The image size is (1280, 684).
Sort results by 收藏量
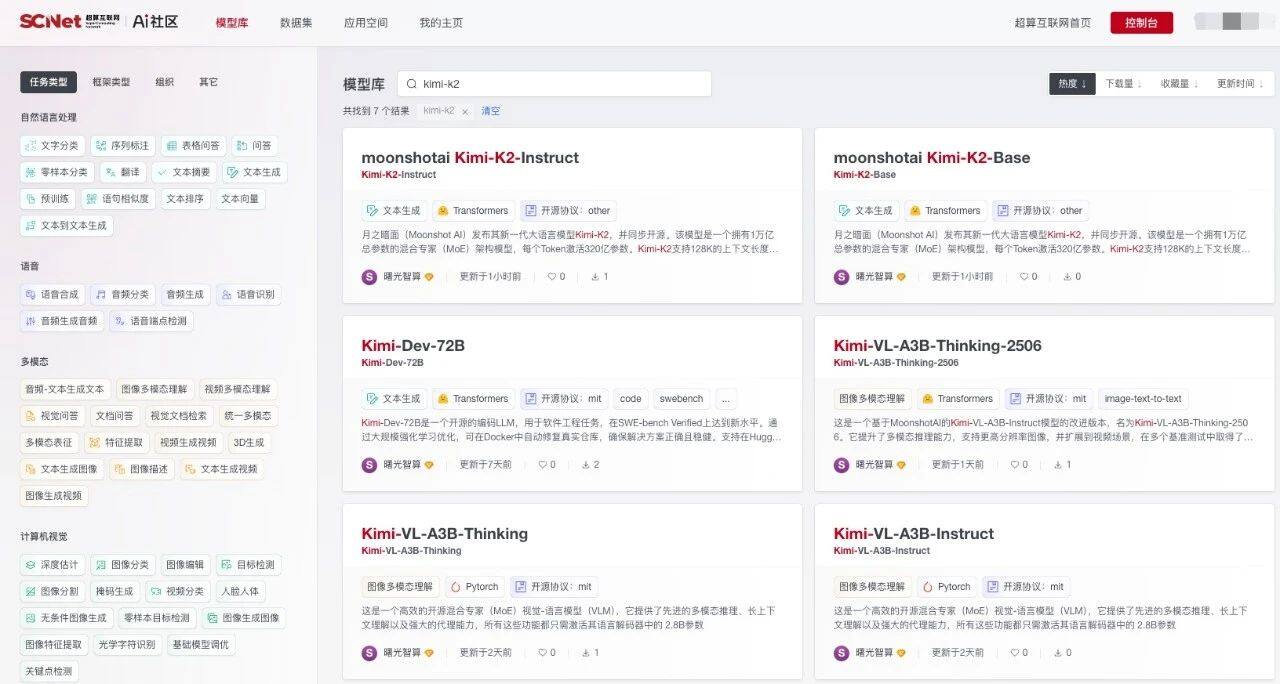tap(1179, 84)
